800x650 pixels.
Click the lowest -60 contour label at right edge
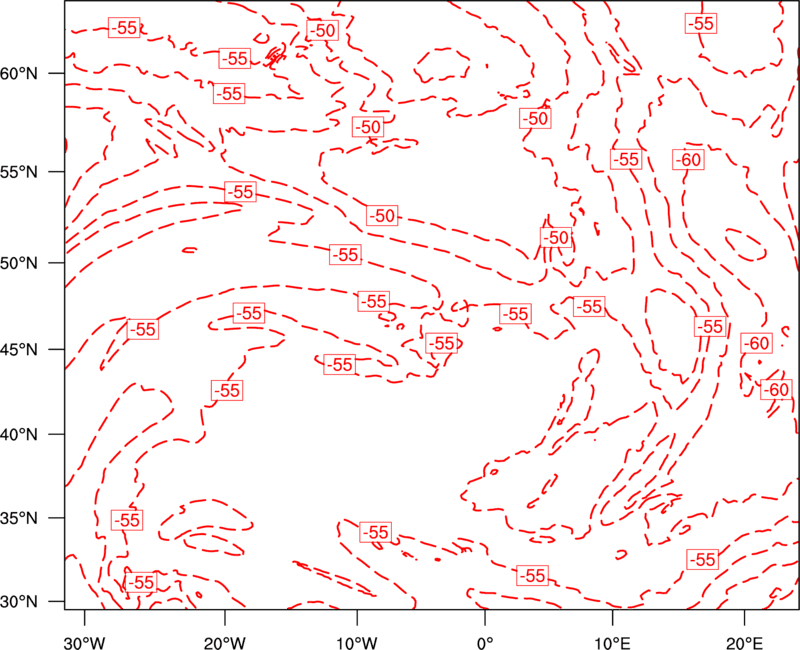point(777,390)
